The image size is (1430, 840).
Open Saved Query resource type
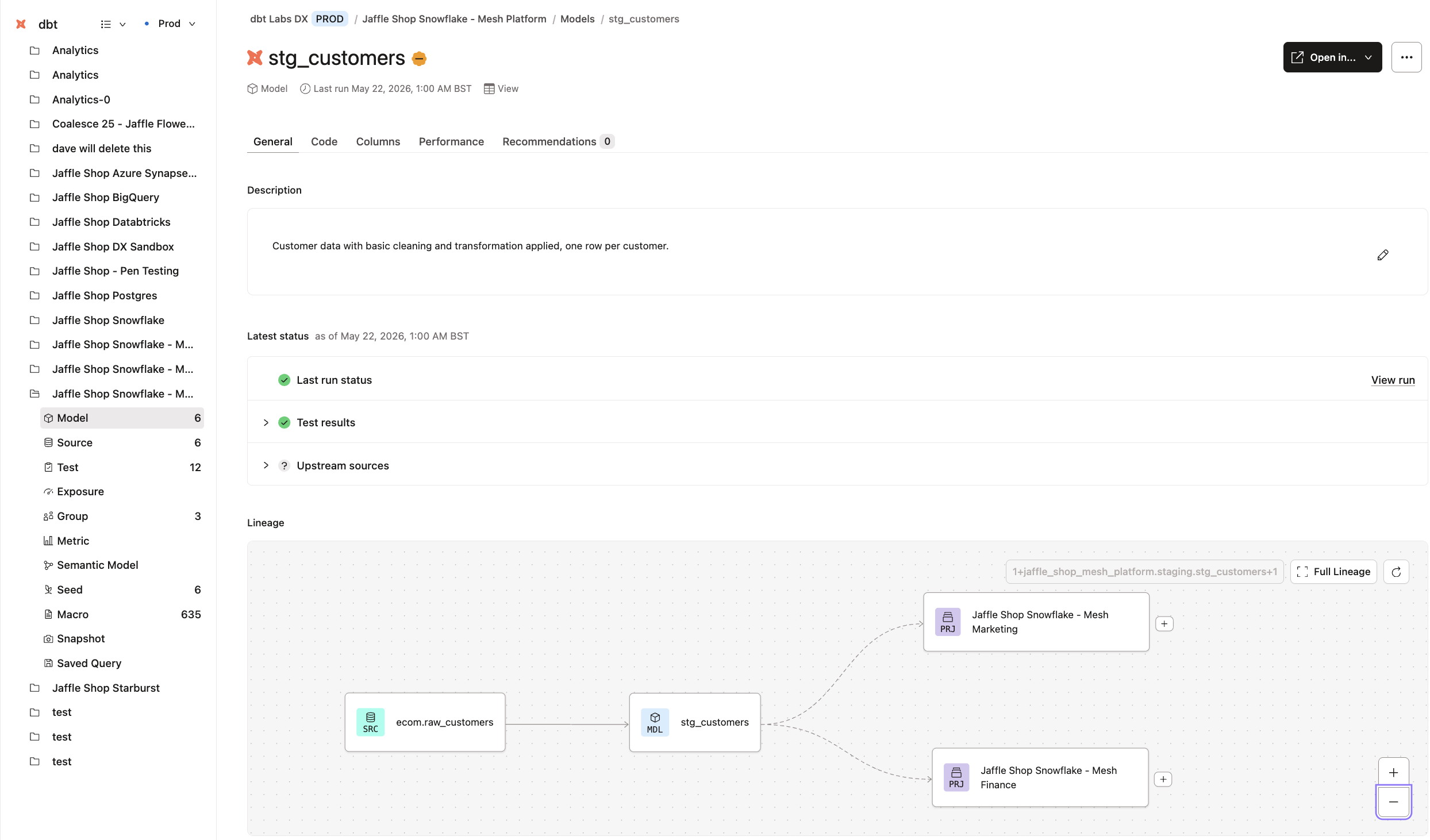coord(122,664)
